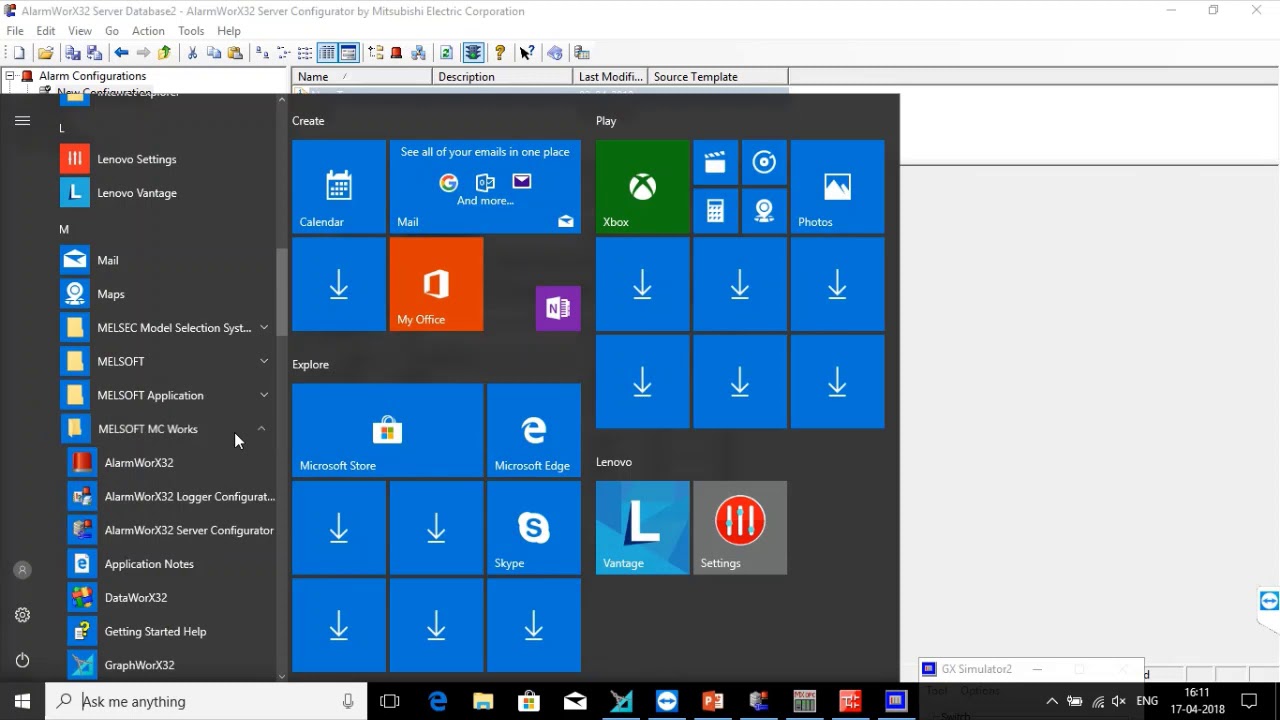Click the Start menu Power button
Viewport: 1280px width, 720px height.
click(22, 660)
